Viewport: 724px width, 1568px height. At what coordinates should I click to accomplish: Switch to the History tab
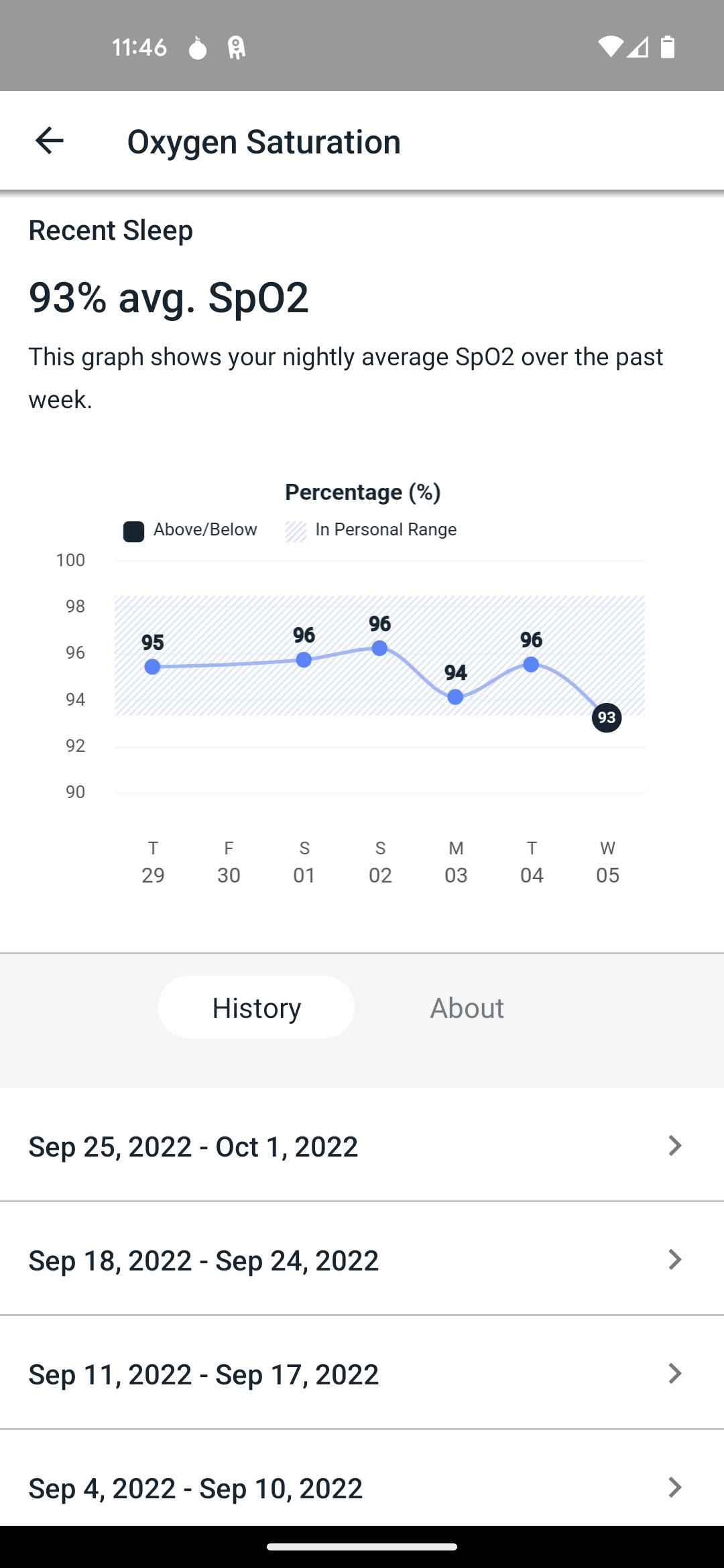256,1007
